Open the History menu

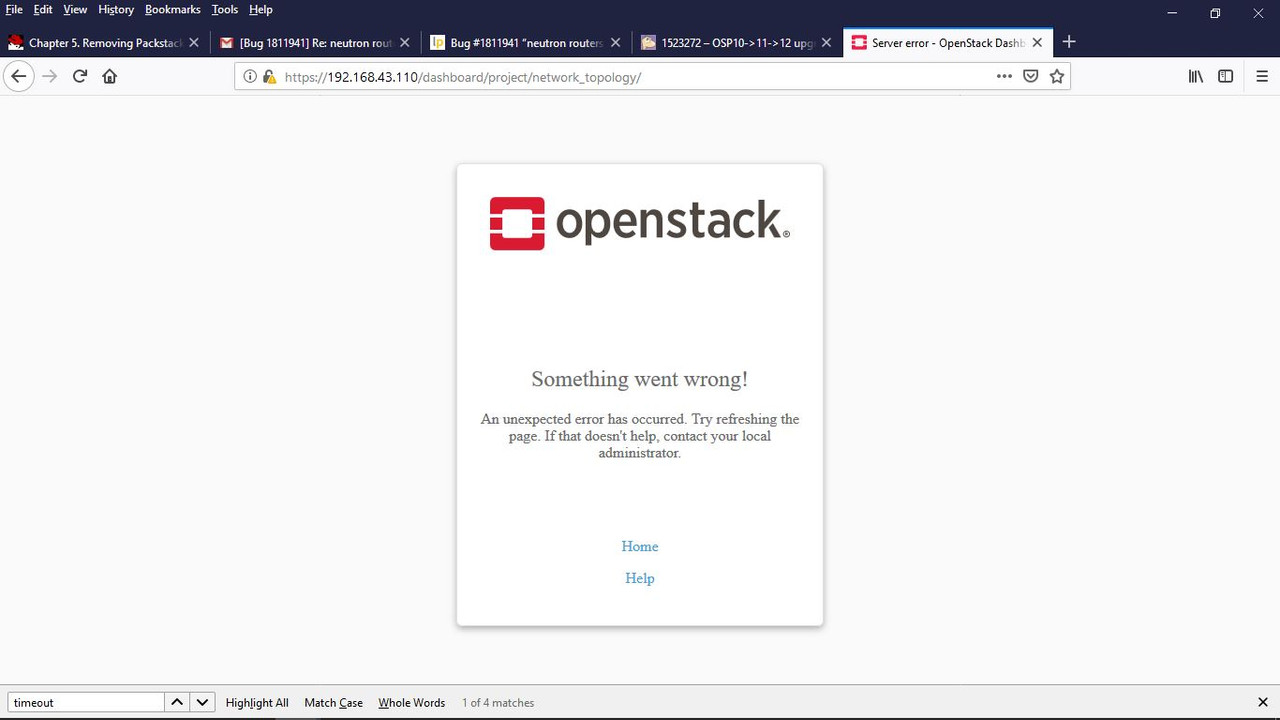(116, 10)
